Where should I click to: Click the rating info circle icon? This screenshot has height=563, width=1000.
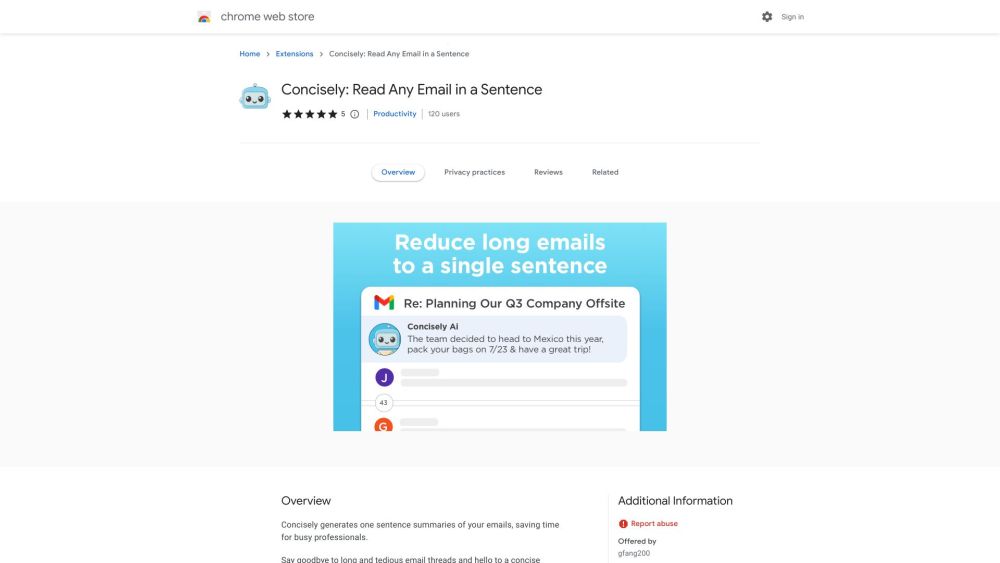[x=355, y=114]
